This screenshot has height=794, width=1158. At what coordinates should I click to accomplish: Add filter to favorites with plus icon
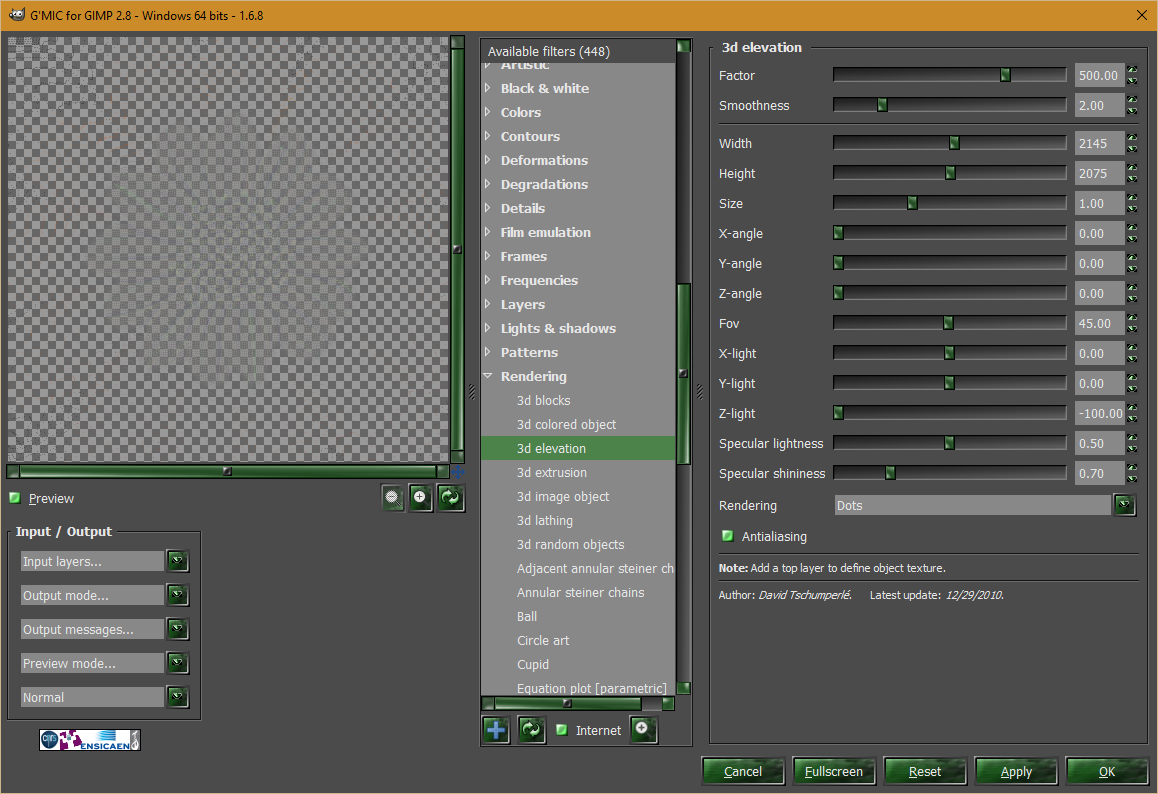point(496,730)
